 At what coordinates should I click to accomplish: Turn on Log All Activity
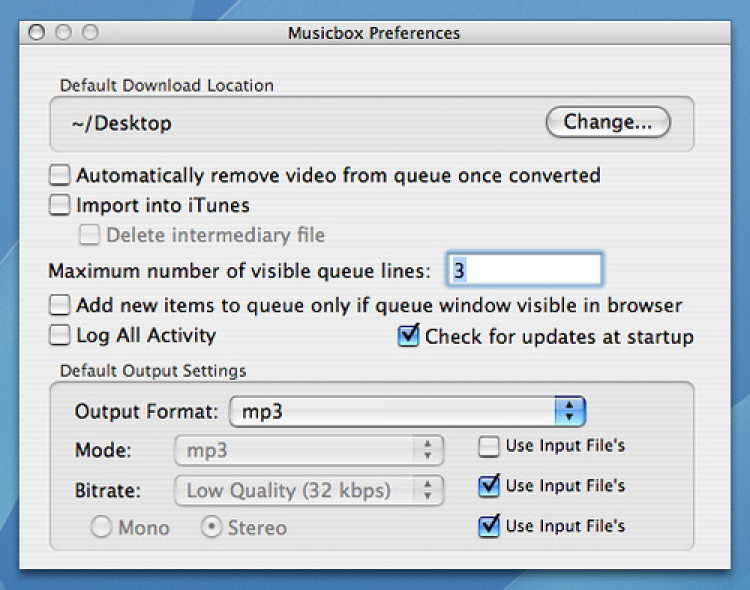pyautogui.click(x=61, y=336)
